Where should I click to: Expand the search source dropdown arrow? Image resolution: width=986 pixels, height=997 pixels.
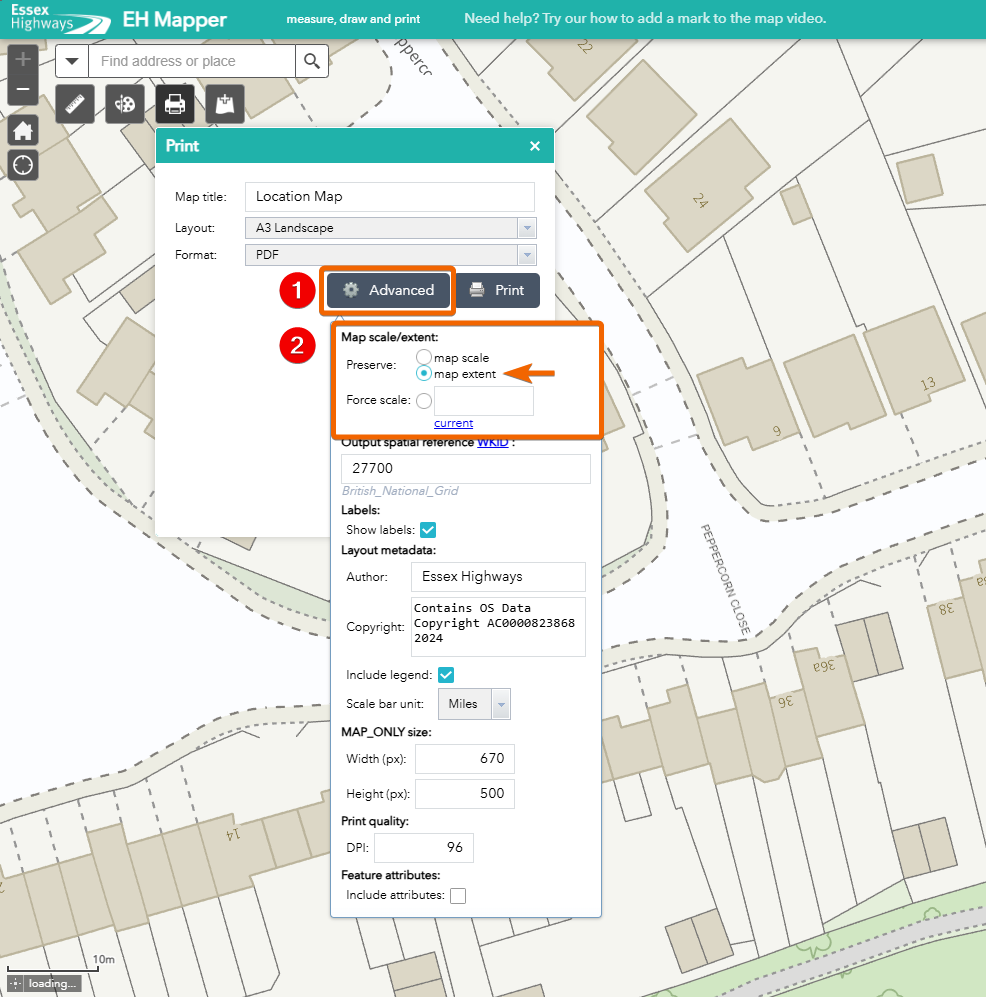[72, 61]
